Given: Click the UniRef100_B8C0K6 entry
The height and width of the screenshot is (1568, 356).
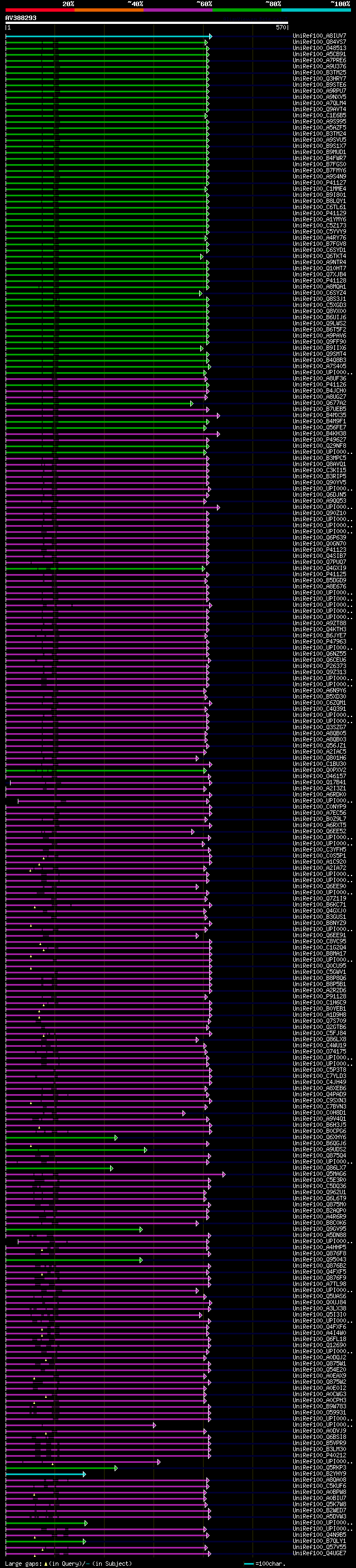Looking at the screenshot, I should [319, 1223].
